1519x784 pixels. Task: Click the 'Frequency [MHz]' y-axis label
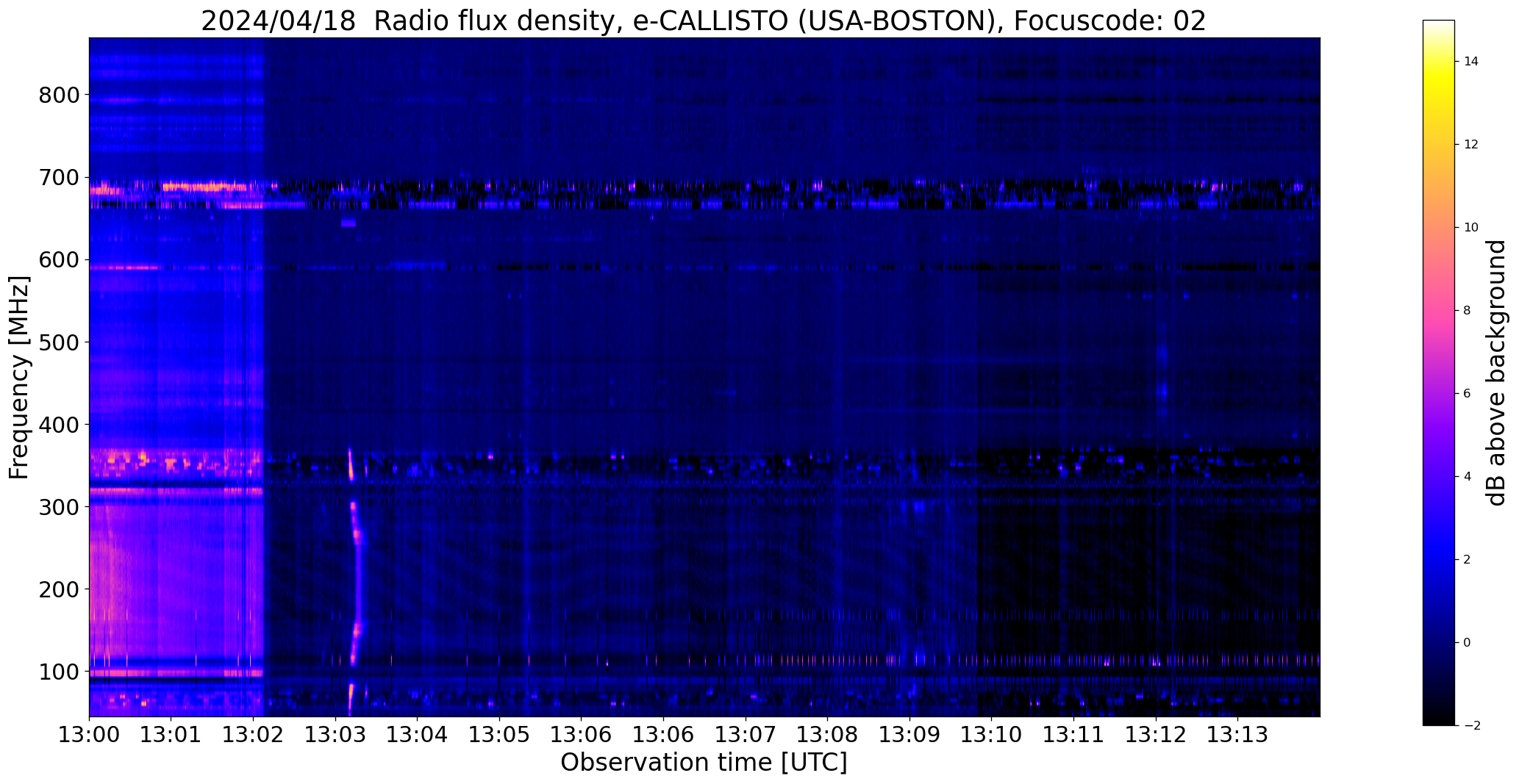(x=19, y=378)
